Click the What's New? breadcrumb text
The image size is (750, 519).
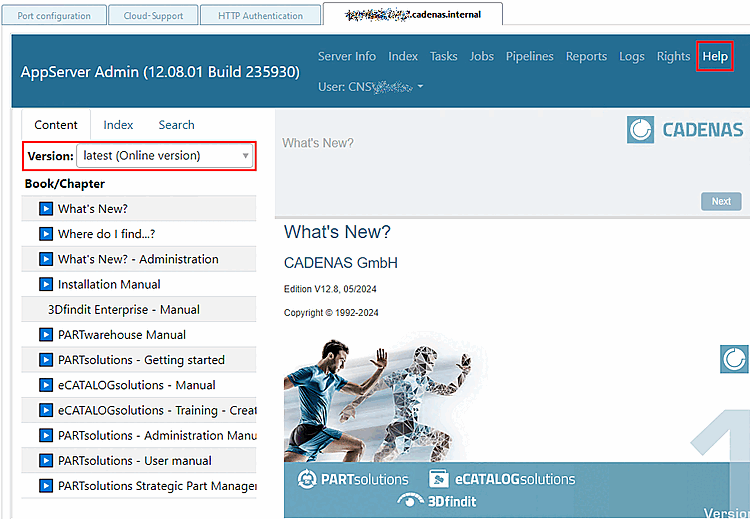pyautogui.click(x=318, y=143)
